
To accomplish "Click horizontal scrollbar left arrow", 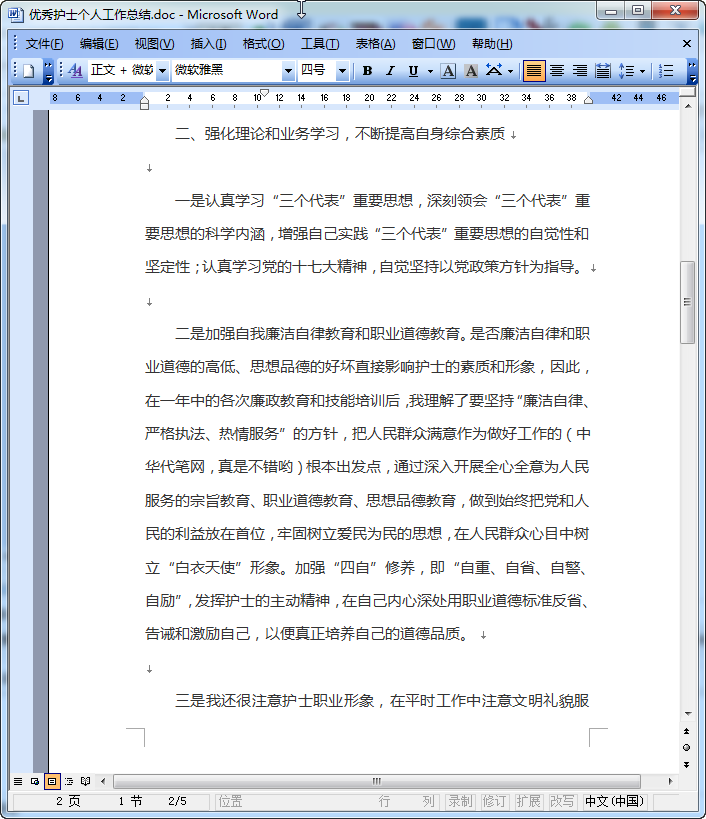I will pos(103,781).
